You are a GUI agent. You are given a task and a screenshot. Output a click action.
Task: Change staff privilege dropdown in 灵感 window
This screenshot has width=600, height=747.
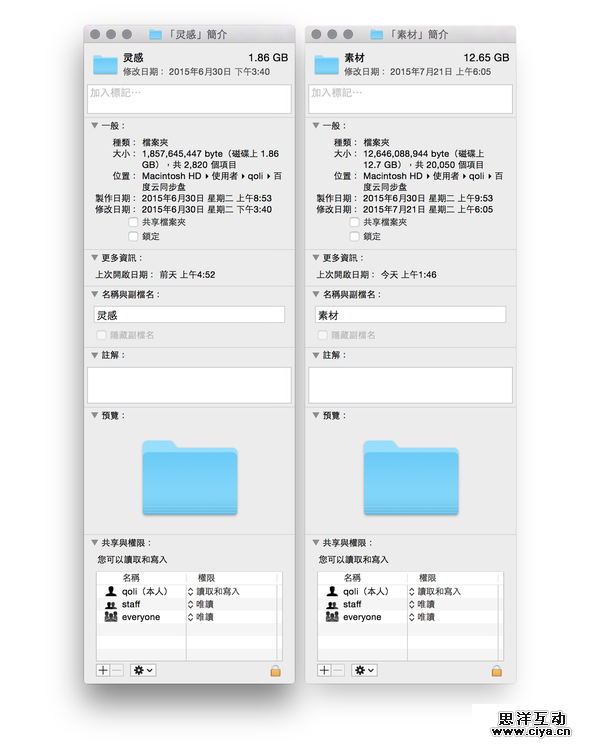(x=191, y=604)
